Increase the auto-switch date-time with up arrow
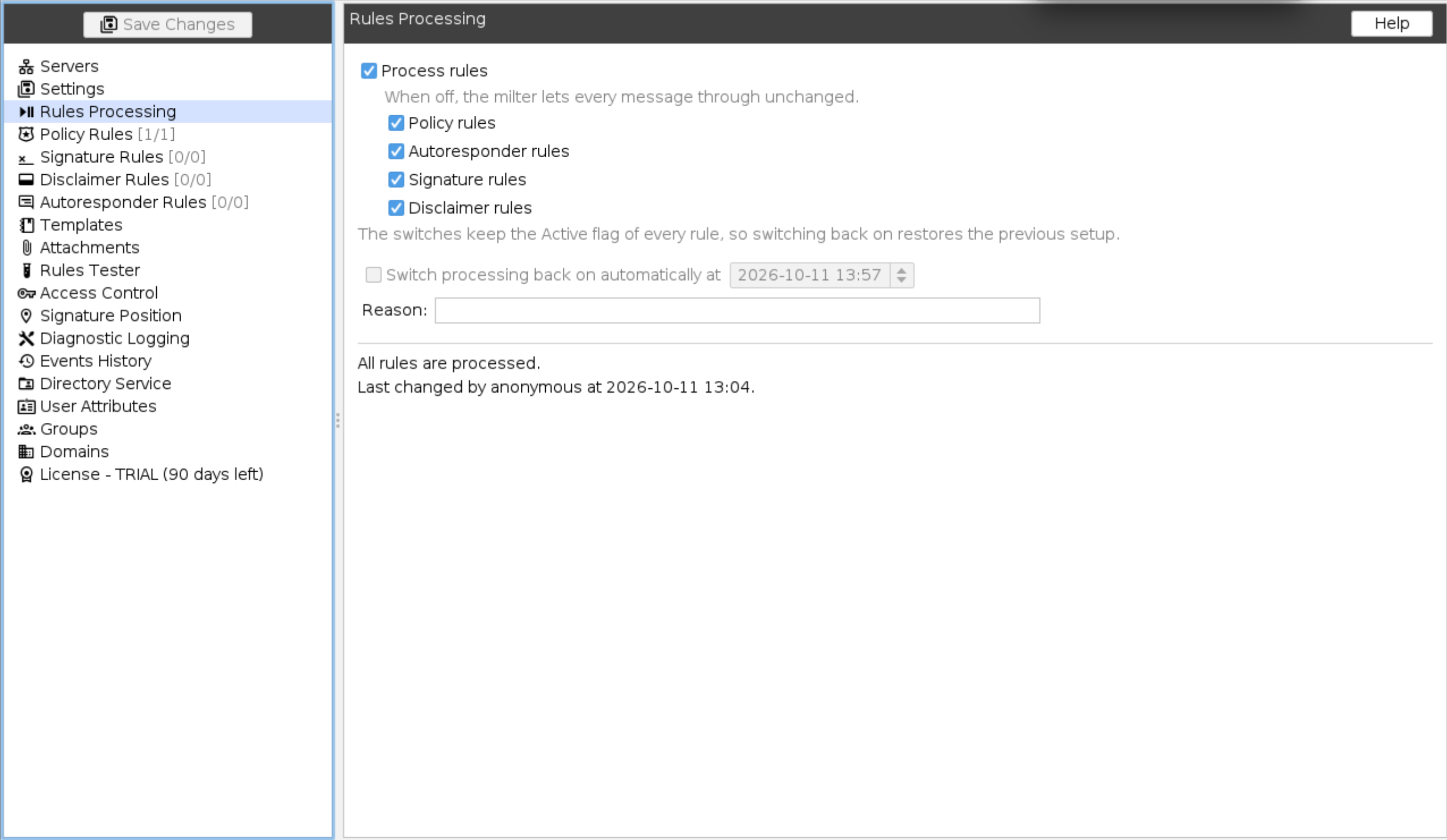The height and width of the screenshot is (840, 1447). tap(901, 270)
